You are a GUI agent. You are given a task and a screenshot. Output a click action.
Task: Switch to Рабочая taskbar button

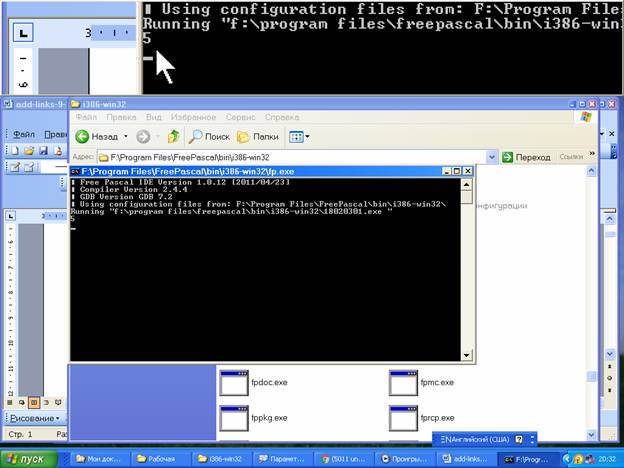[x=161, y=459]
